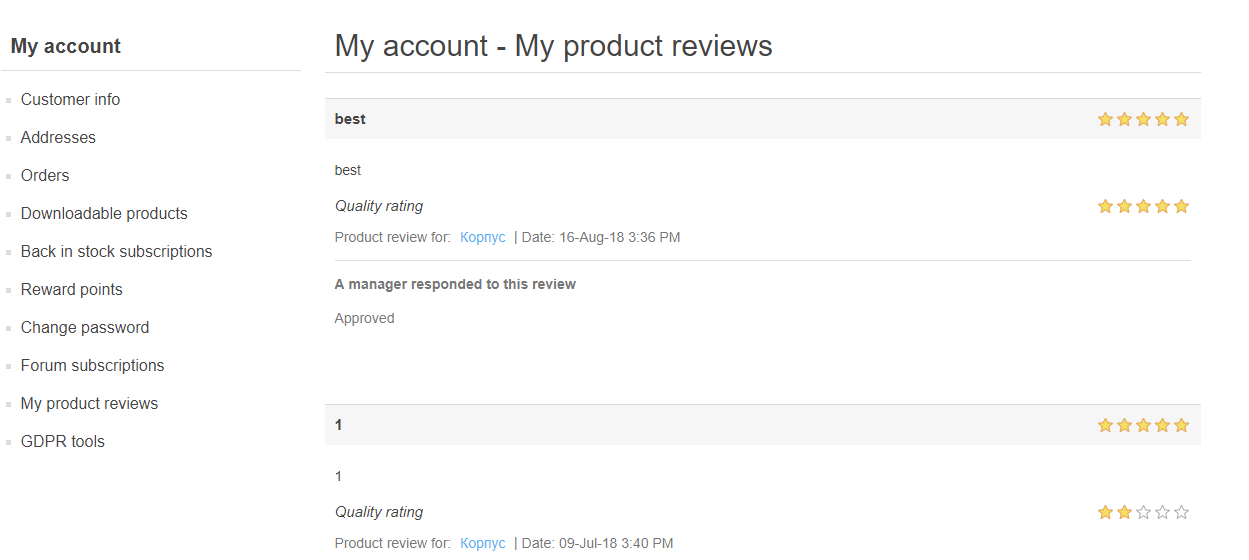Open Корпус link in 'best' review
Viewport: 1249px width, 560px height.
point(483,238)
